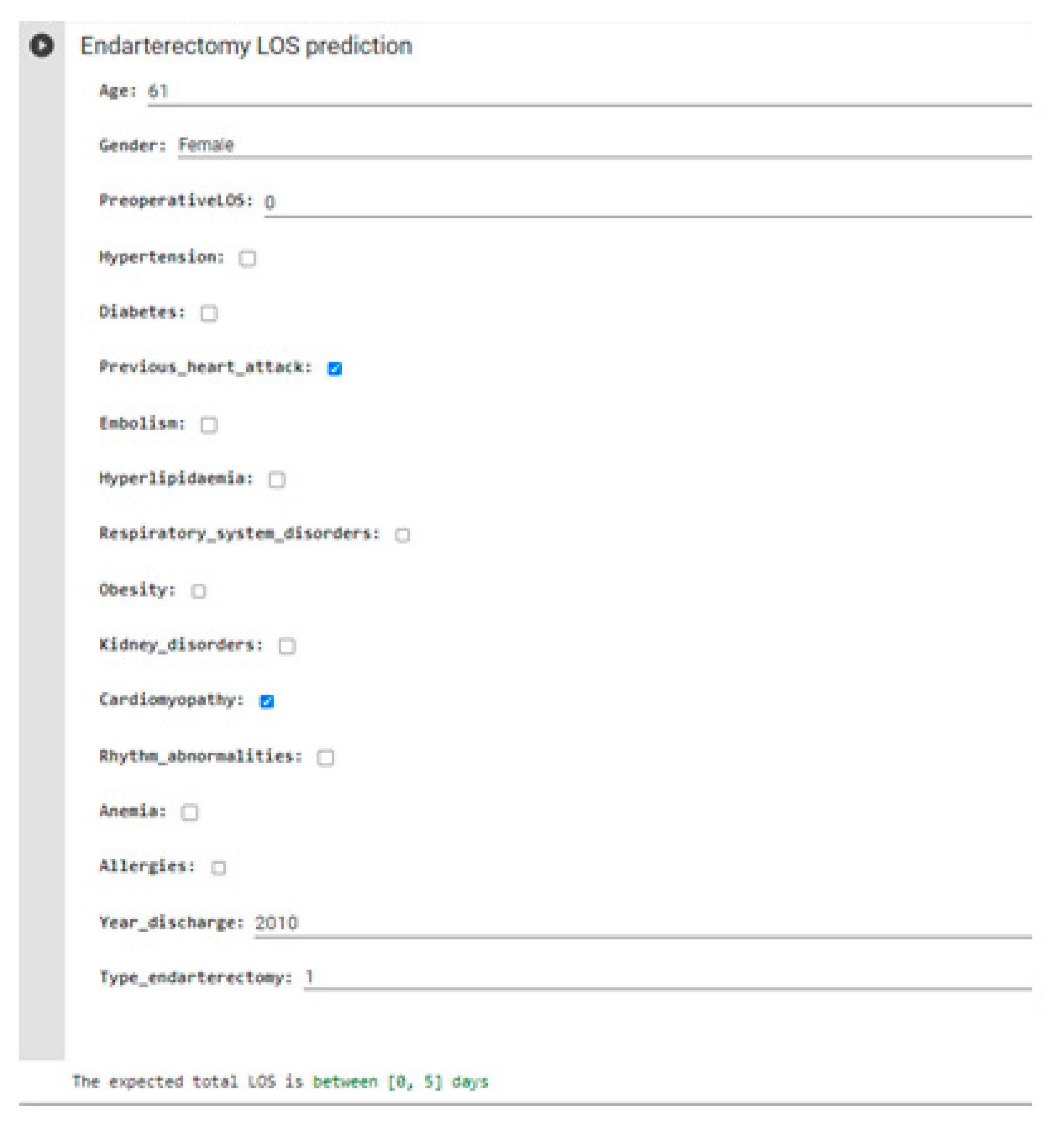Toggle the Hyperlipidaemia checkbox
This screenshot has width=1064, height=1131.
[277, 480]
